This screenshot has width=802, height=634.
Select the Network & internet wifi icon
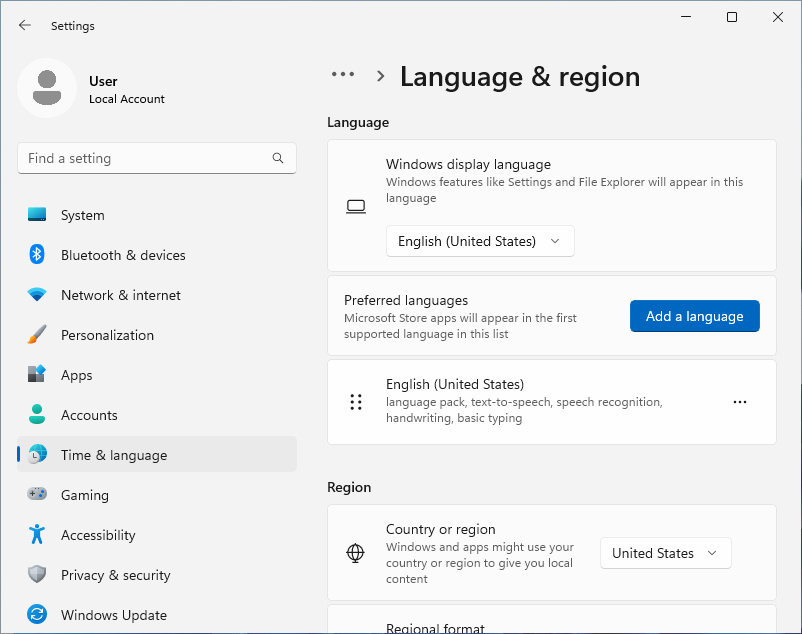(x=37, y=295)
